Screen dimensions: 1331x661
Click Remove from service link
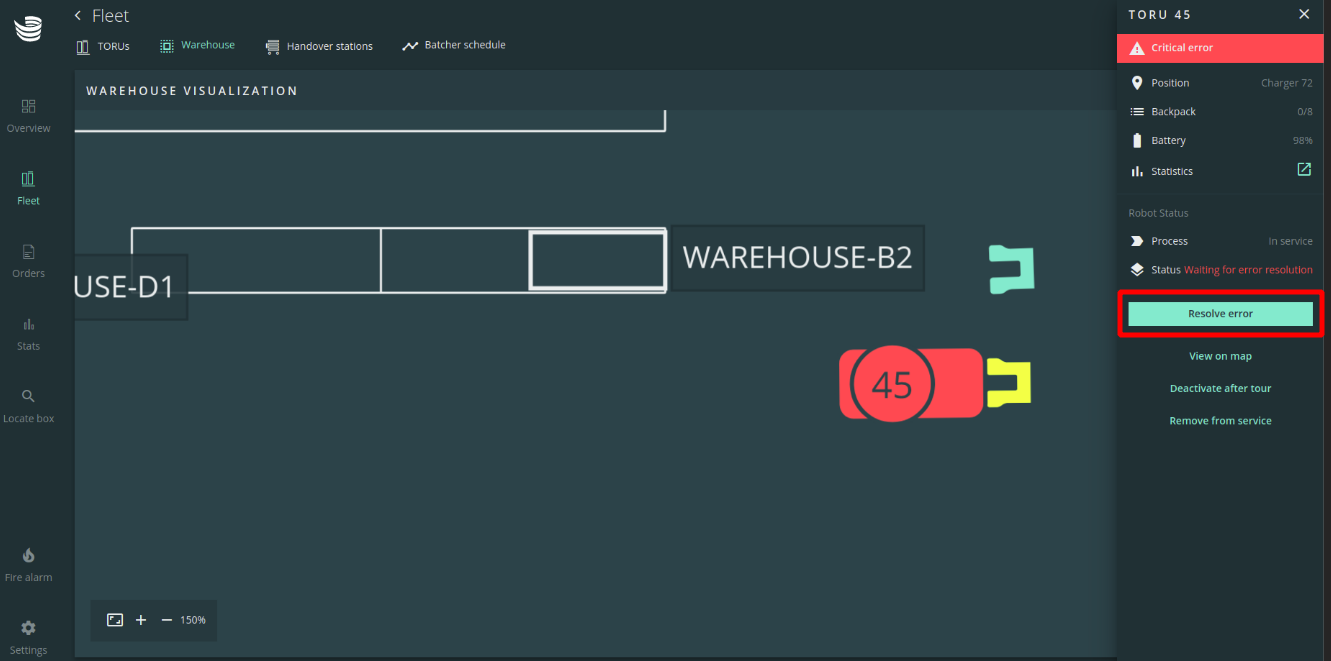pos(1220,421)
